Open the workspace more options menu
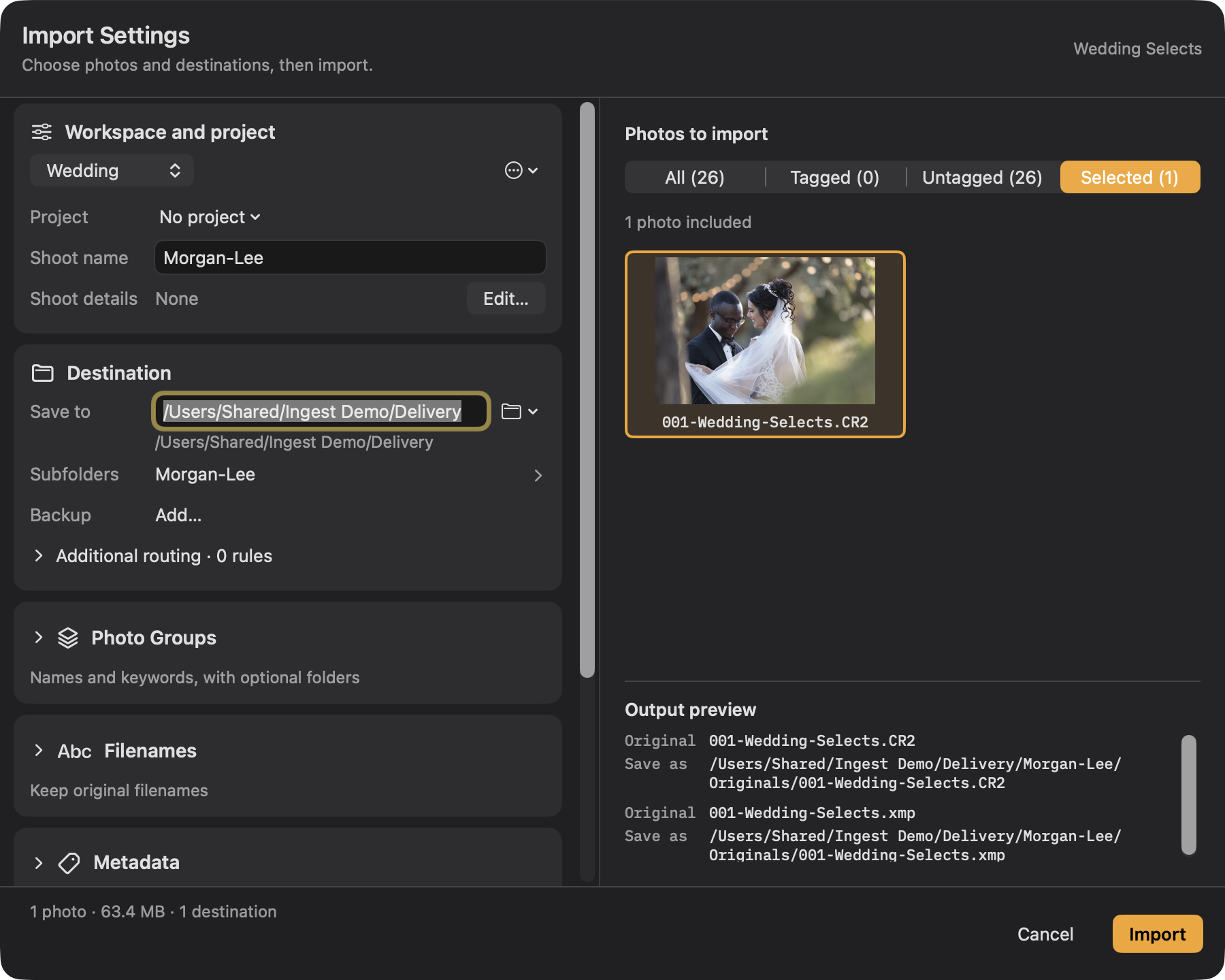 pyautogui.click(x=521, y=170)
